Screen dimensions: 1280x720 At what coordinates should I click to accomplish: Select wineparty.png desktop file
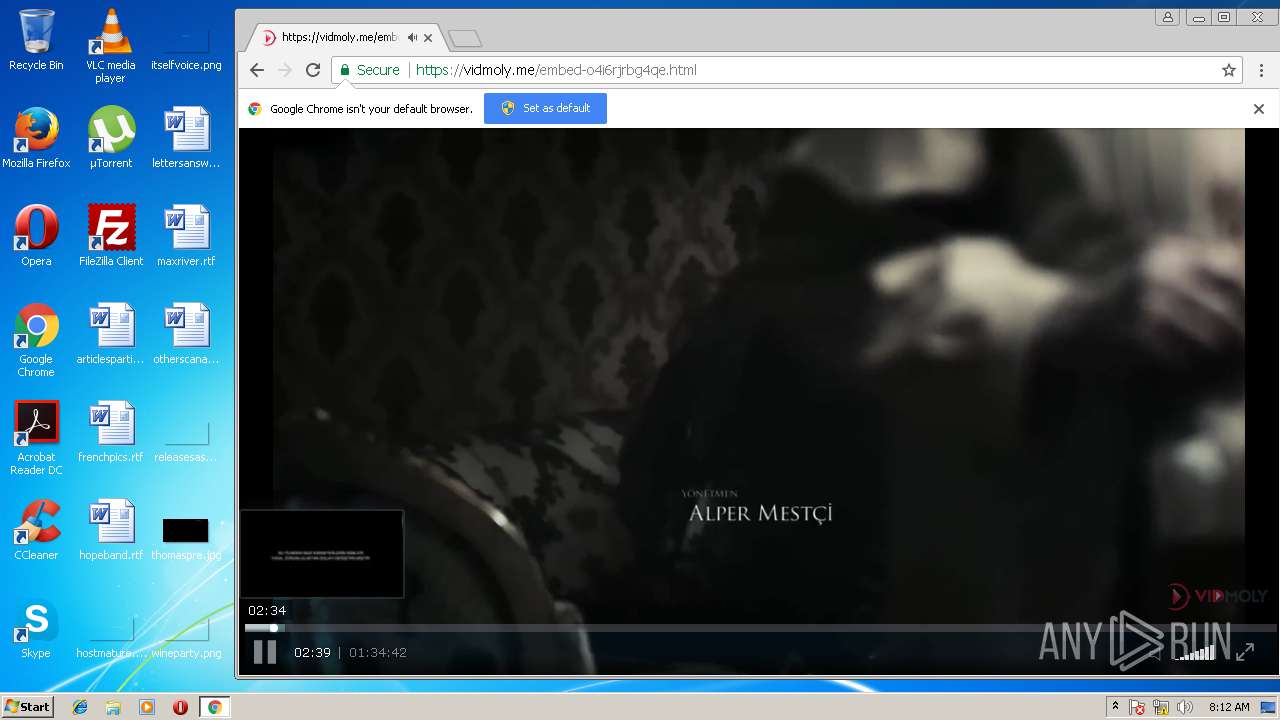pos(186,638)
